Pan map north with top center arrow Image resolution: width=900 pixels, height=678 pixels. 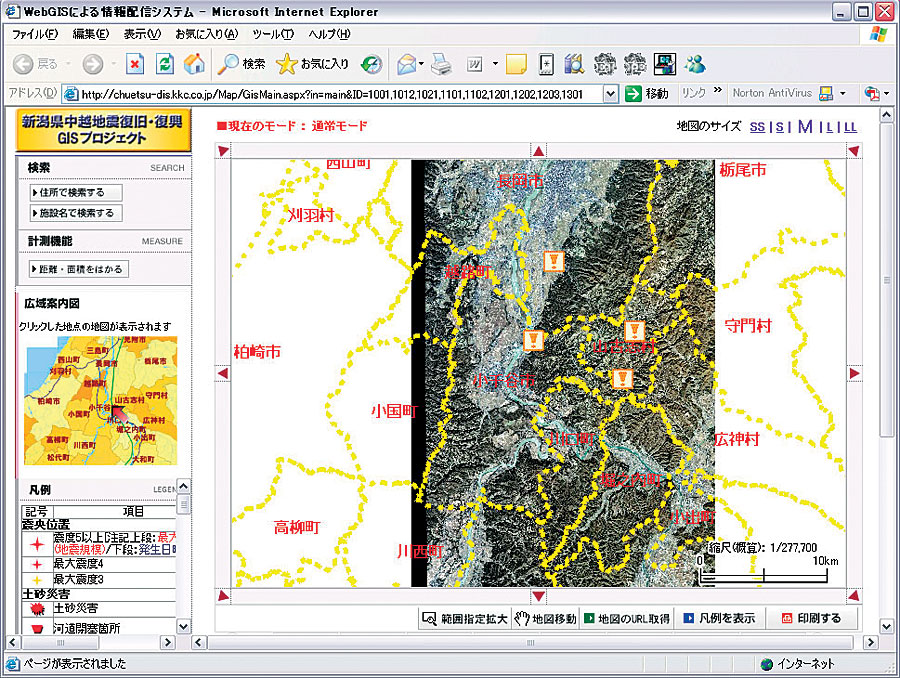538,151
